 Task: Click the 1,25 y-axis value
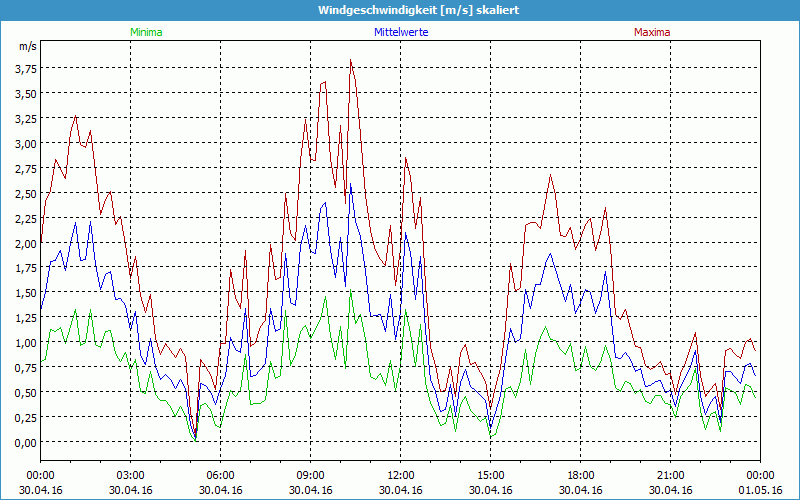(x=26, y=319)
